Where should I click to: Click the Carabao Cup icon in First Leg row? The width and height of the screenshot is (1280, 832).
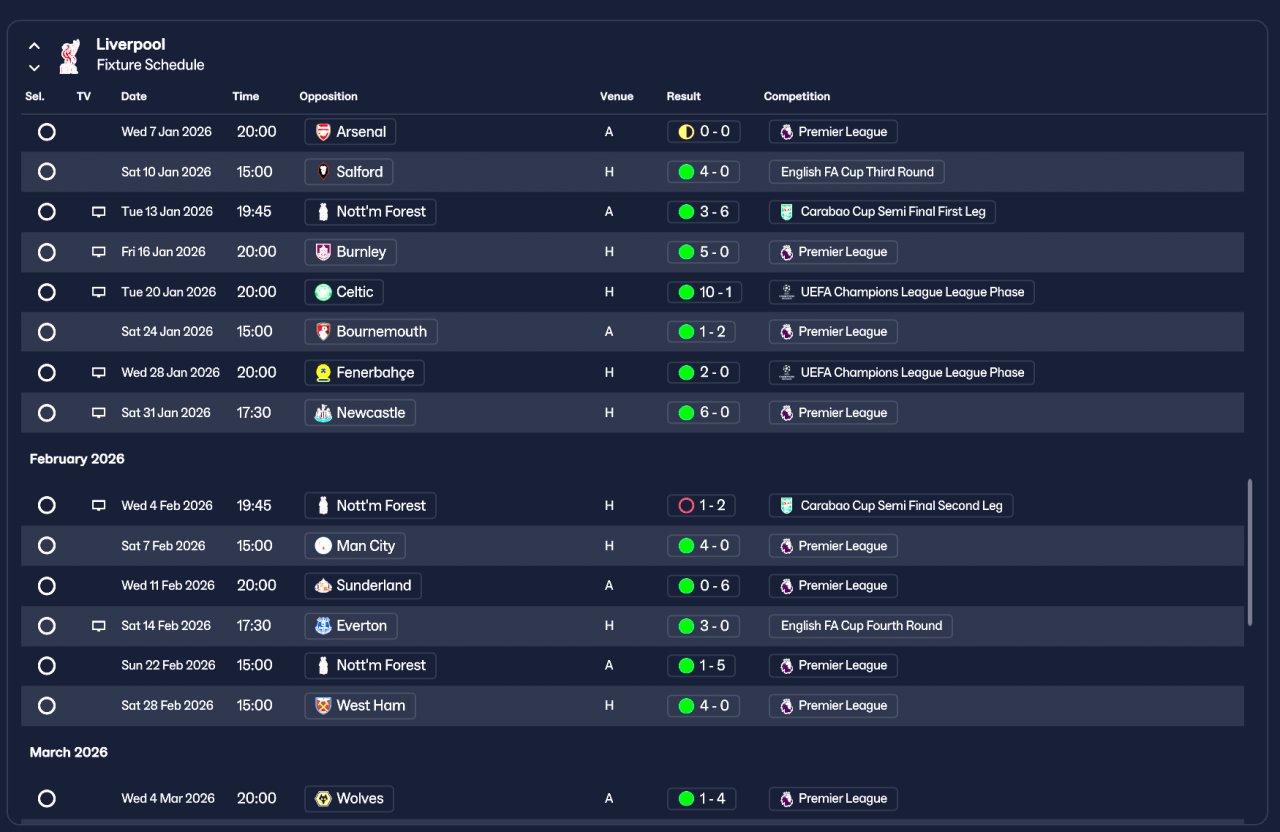tap(787, 212)
